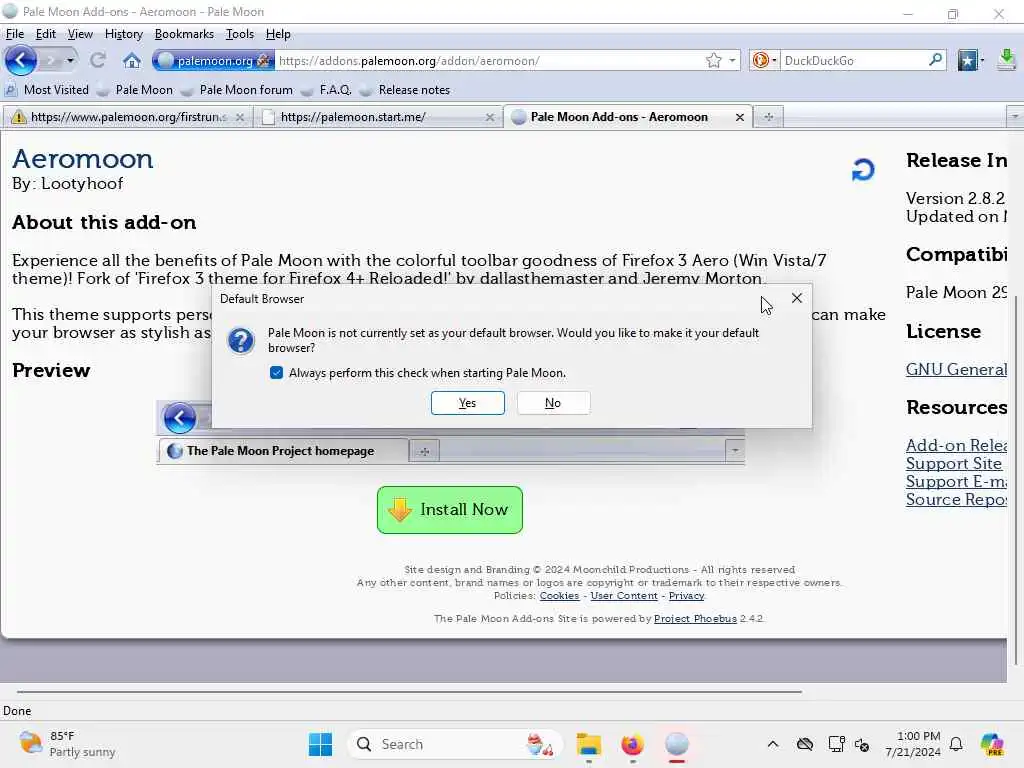Open the Pale Moon bookmark
This screenshot has height=768, width=1024.
[135, 90]
